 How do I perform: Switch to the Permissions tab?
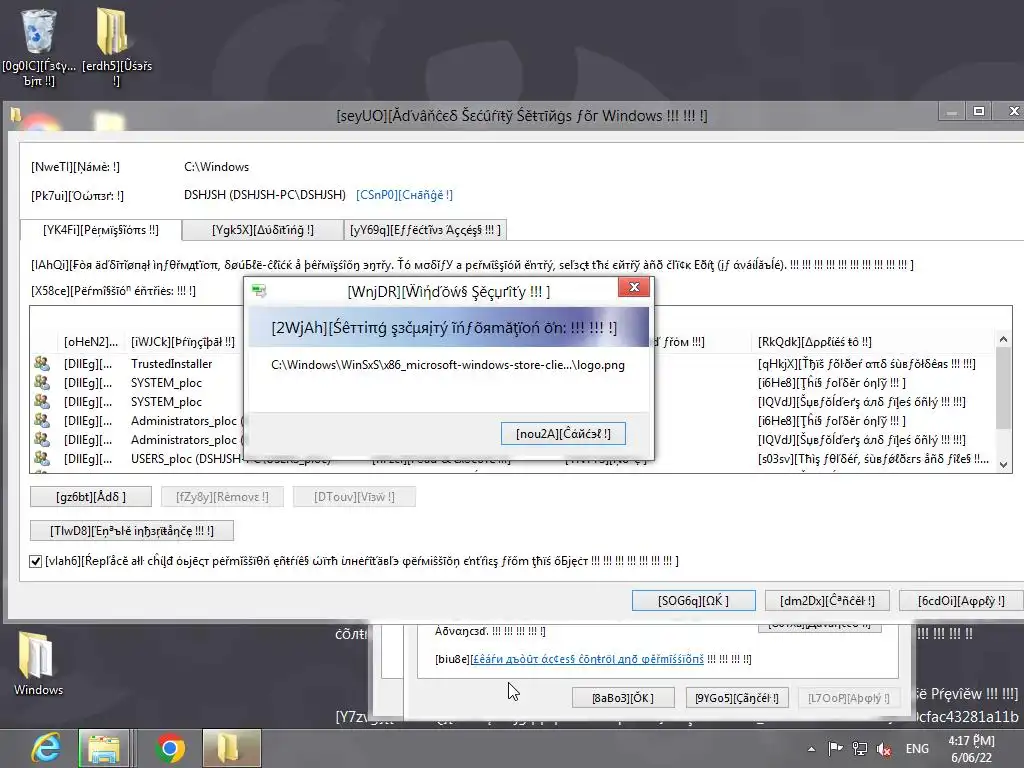click(101, 230)
